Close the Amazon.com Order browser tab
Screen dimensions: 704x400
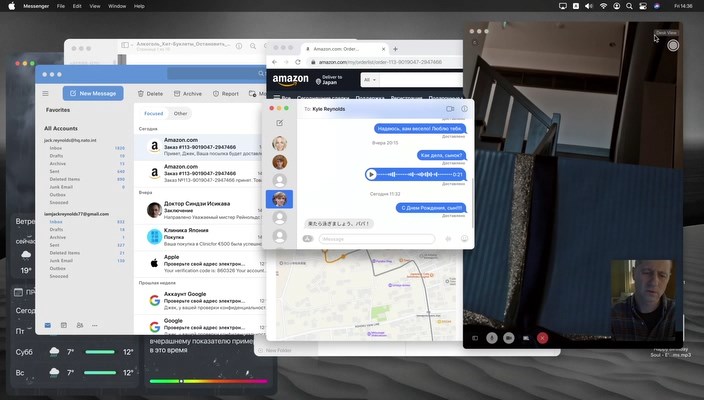(383, 49)
